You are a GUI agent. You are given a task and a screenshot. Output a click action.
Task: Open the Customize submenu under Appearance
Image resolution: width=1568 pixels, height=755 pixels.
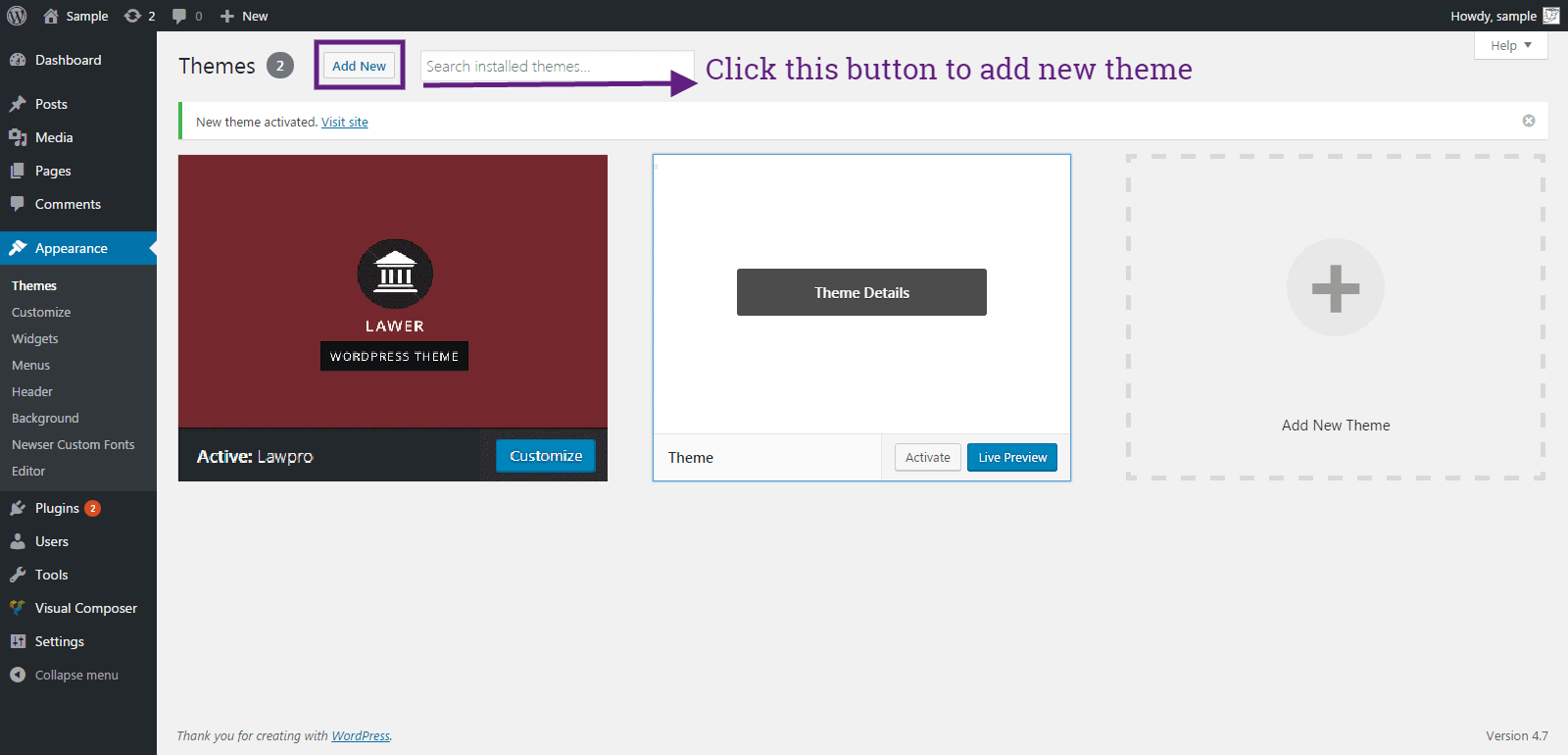coord(41,312)
